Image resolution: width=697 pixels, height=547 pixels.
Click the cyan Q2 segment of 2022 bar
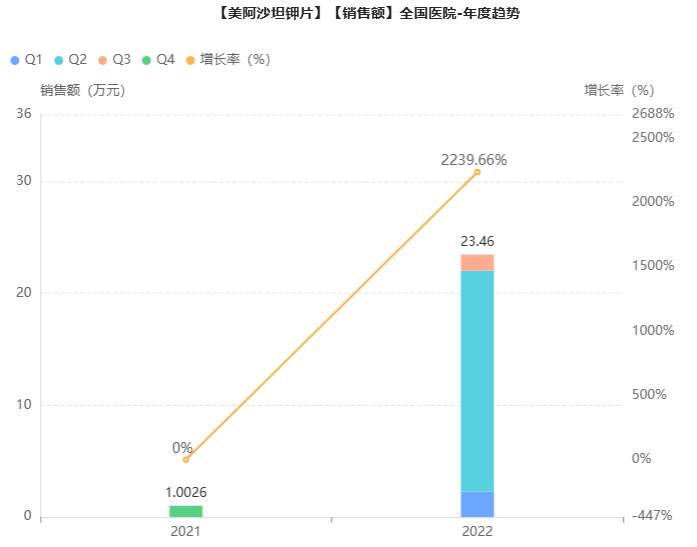point(477,380)
